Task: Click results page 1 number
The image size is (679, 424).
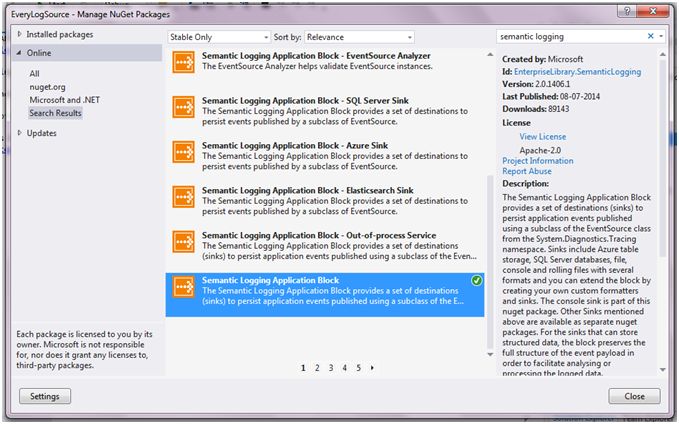Action: pos(303,368)
